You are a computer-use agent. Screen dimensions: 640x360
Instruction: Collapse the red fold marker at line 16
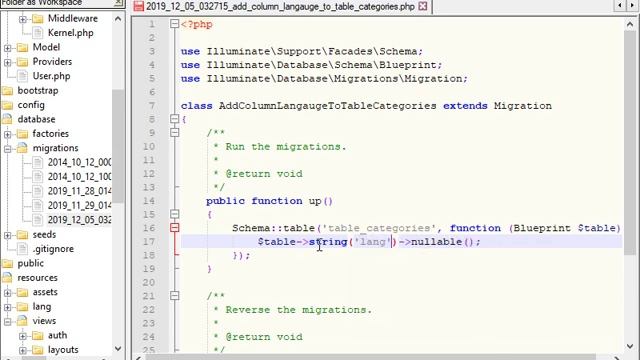[175, 228]
